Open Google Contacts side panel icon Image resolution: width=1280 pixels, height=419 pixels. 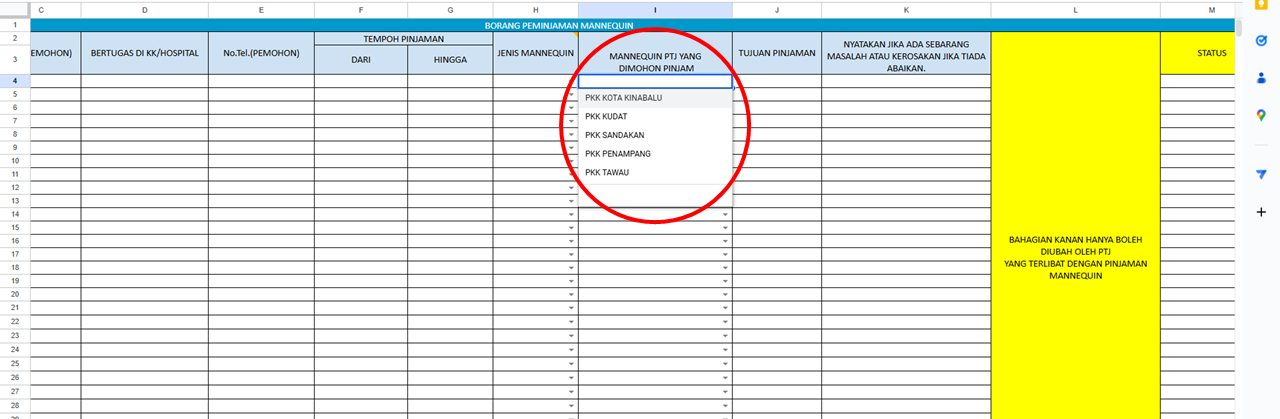click(1260, 78)
